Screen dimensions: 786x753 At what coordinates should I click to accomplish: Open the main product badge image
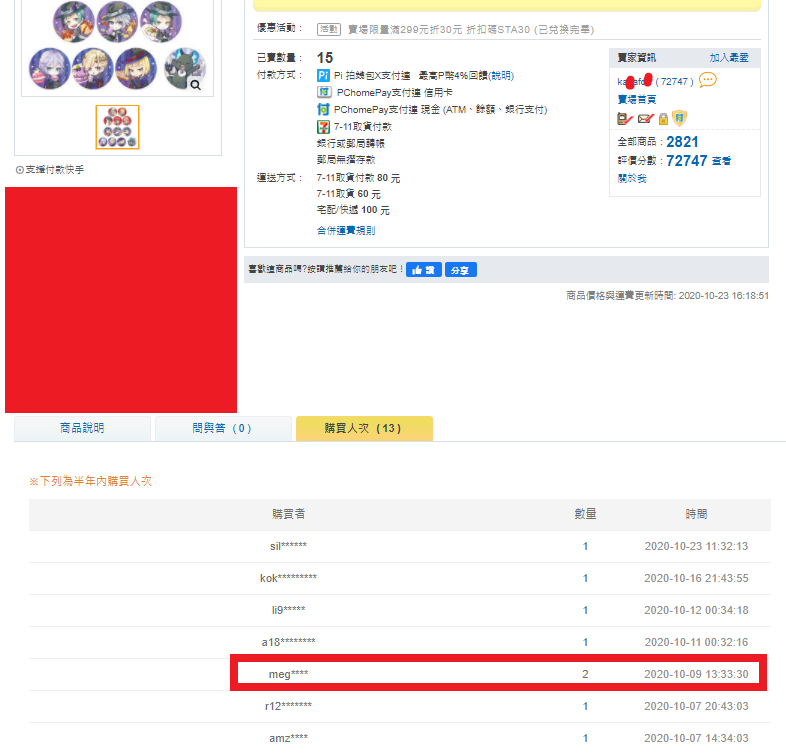(x=117, y=46)
